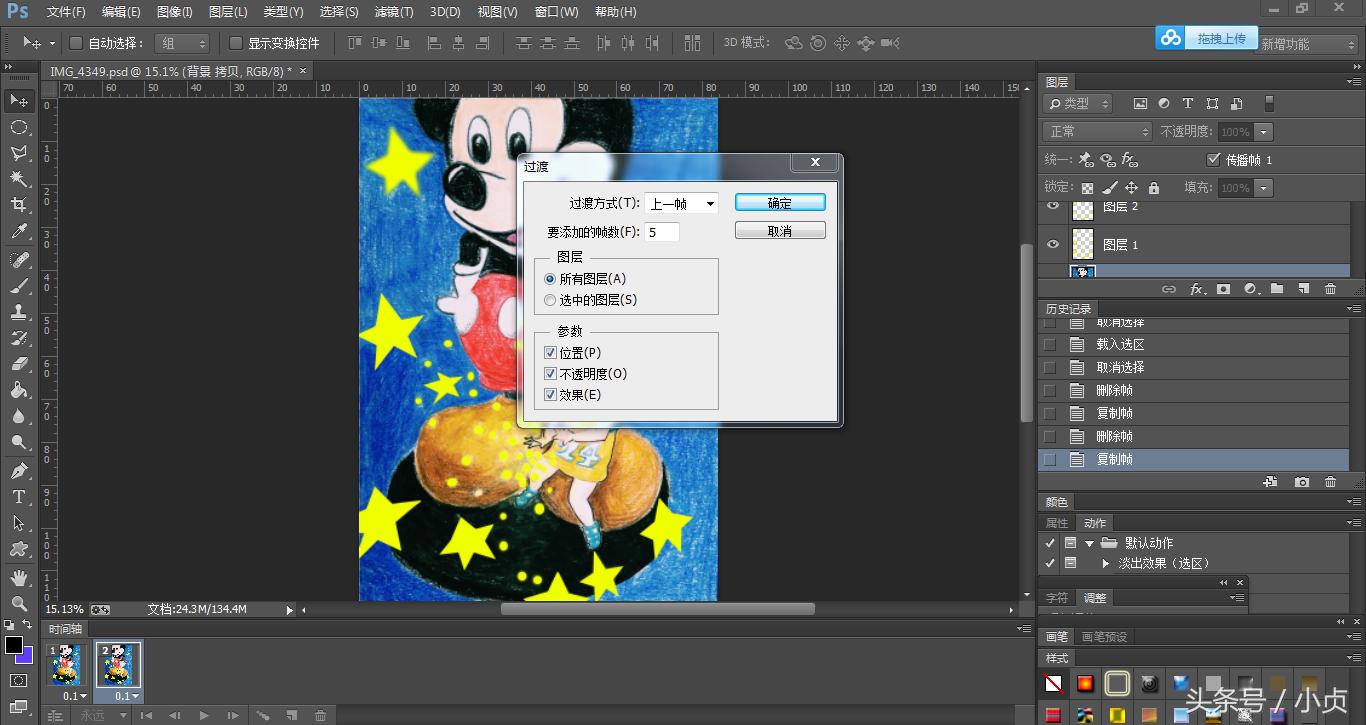Uncheck 位置(P) in the 过渡 dialog
1366x725 pixels.
tap(550, 352)
